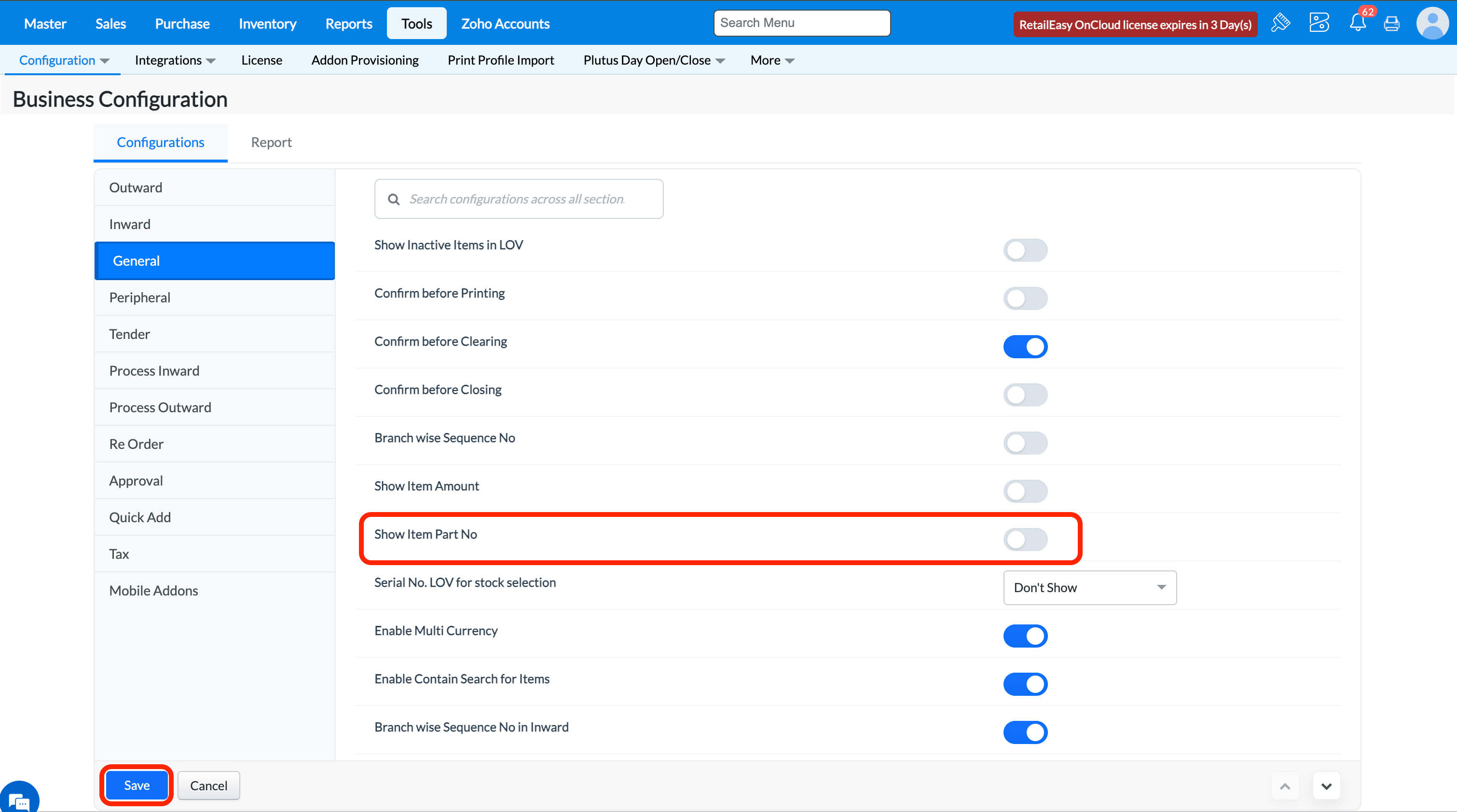Open the chat support bubble icon

click(19, 798)
